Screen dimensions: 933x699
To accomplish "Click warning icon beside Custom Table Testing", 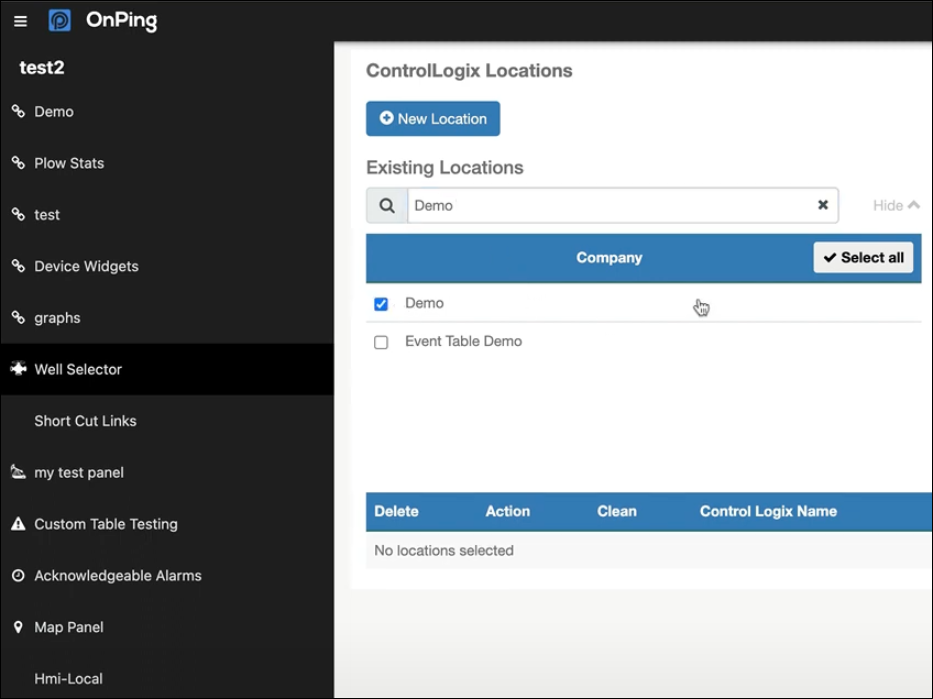I will 18,524.
